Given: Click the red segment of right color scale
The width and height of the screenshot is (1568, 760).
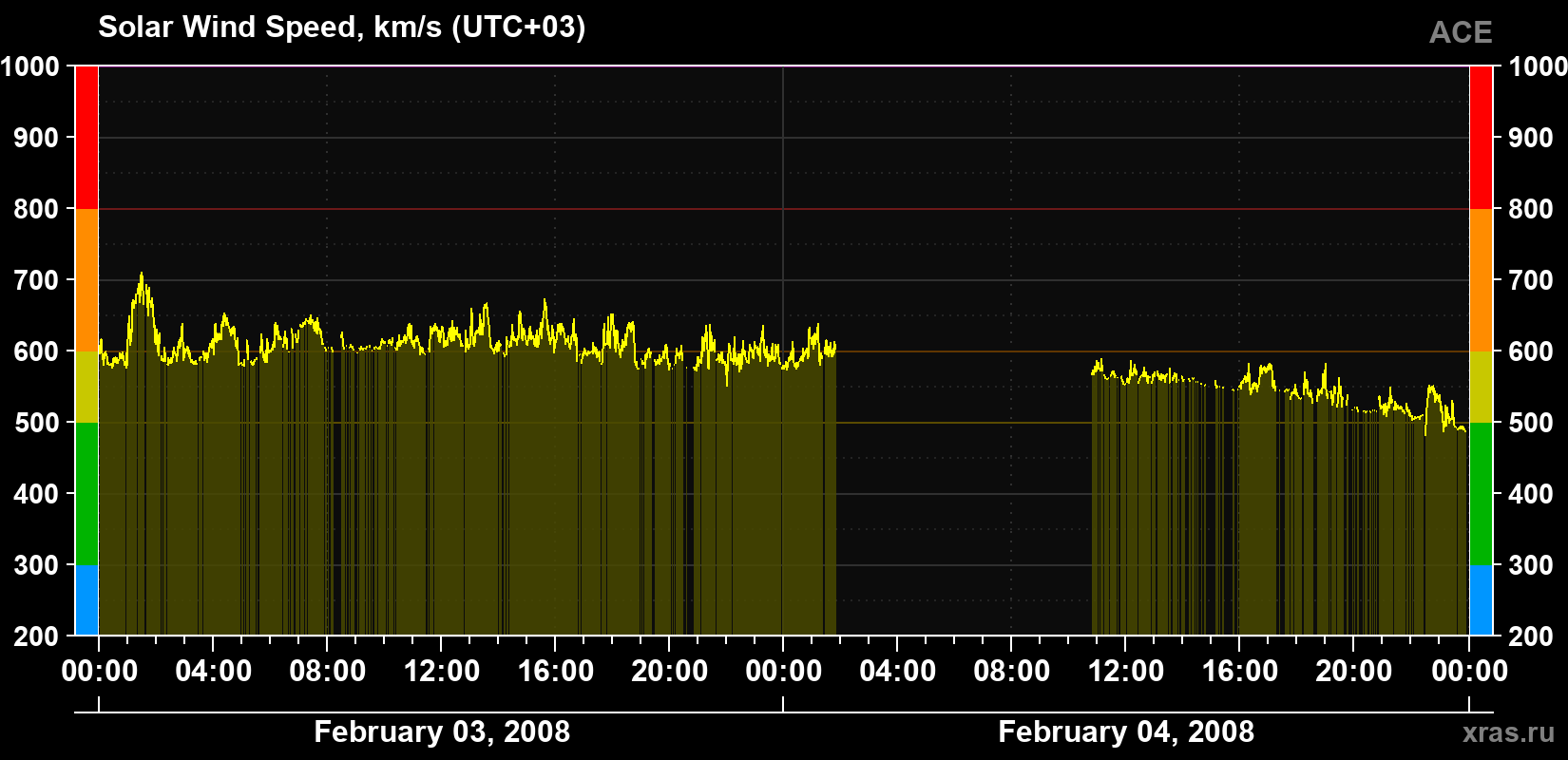Looking at the screenshot, I should [1482, 138].
